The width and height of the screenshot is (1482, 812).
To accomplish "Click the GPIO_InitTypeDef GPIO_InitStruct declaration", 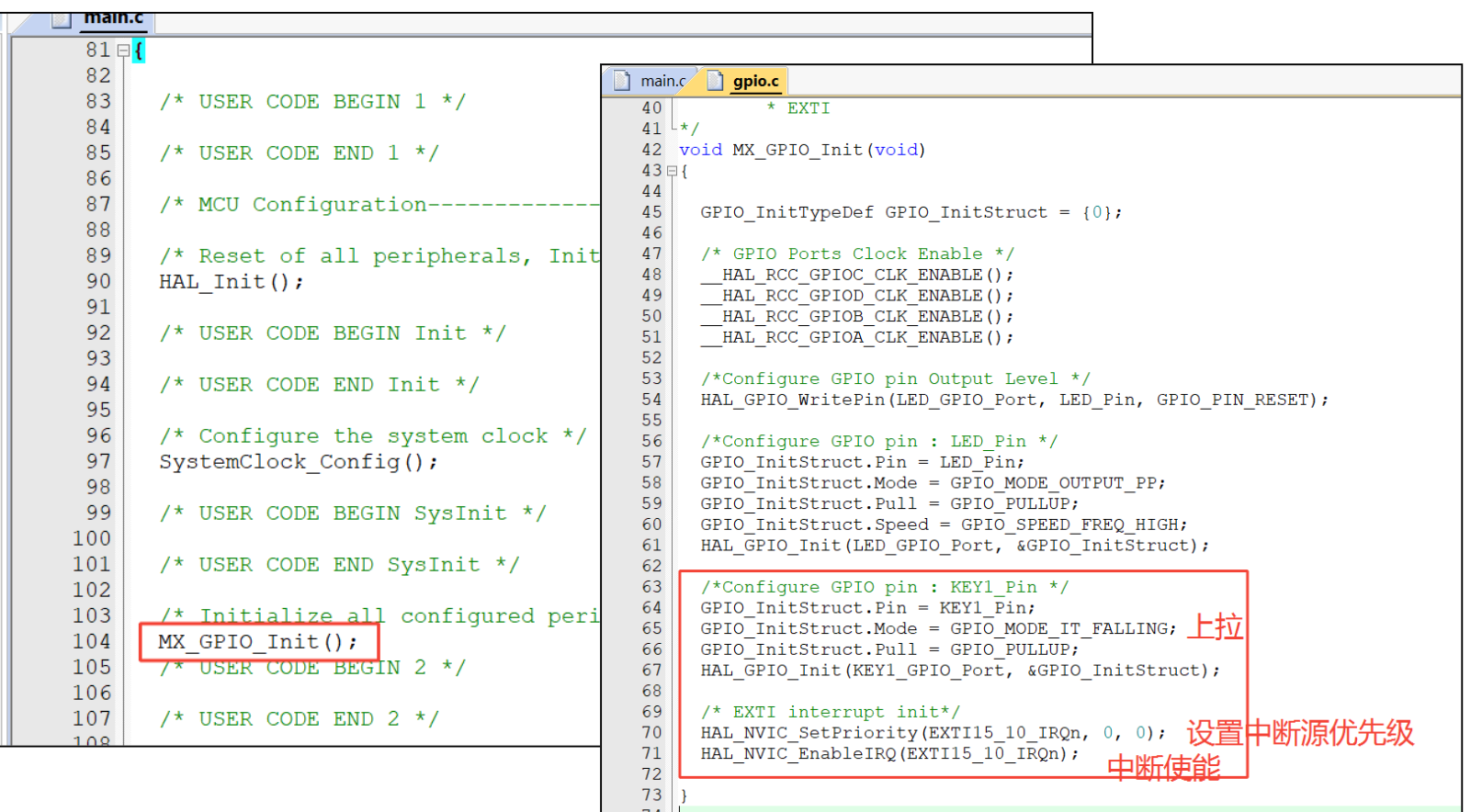I will pyautogui.click(x=911, y=212).
